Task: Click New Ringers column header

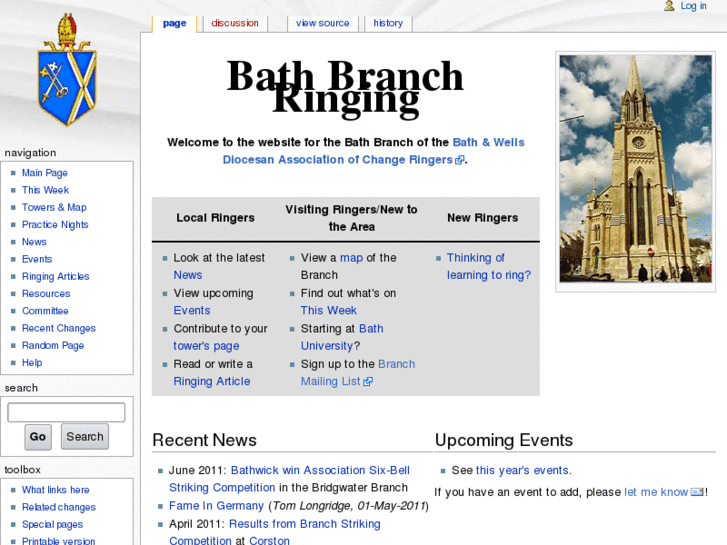Action: [482, 218]
